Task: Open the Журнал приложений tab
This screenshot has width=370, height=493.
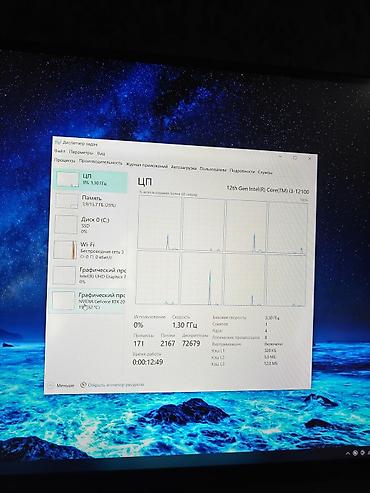Action: (146, 165)
